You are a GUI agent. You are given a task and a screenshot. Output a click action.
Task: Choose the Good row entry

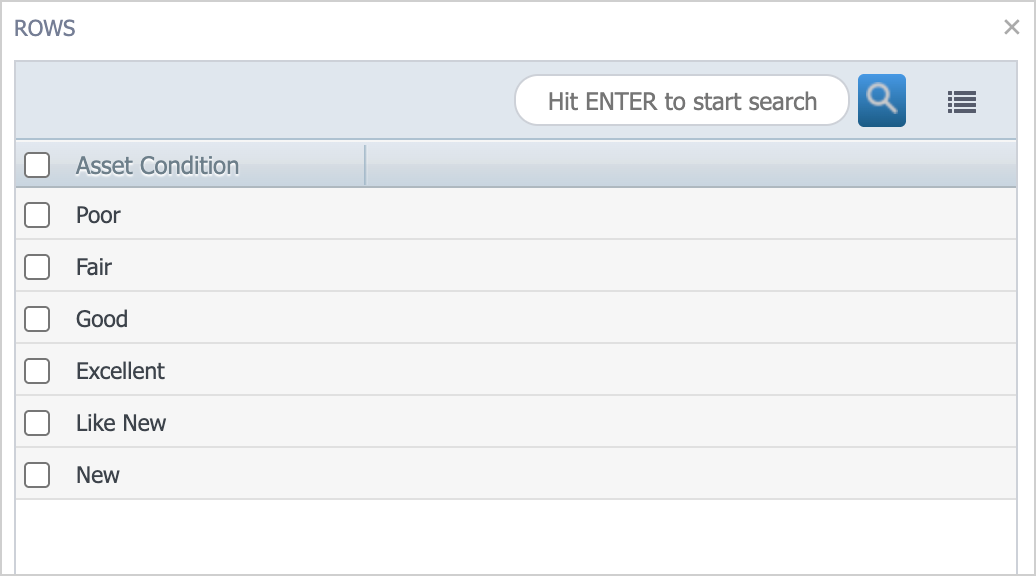(102, 319)
